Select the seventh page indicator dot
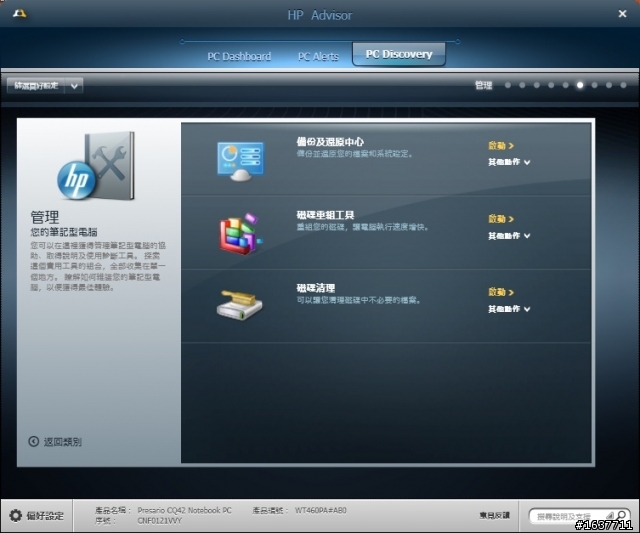 click(x=594, y=85)
